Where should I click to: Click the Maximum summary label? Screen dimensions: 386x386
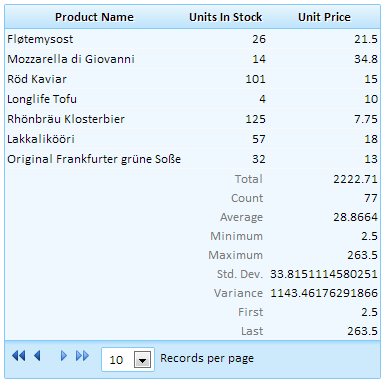pyautogui.click(x=236, y=255)
